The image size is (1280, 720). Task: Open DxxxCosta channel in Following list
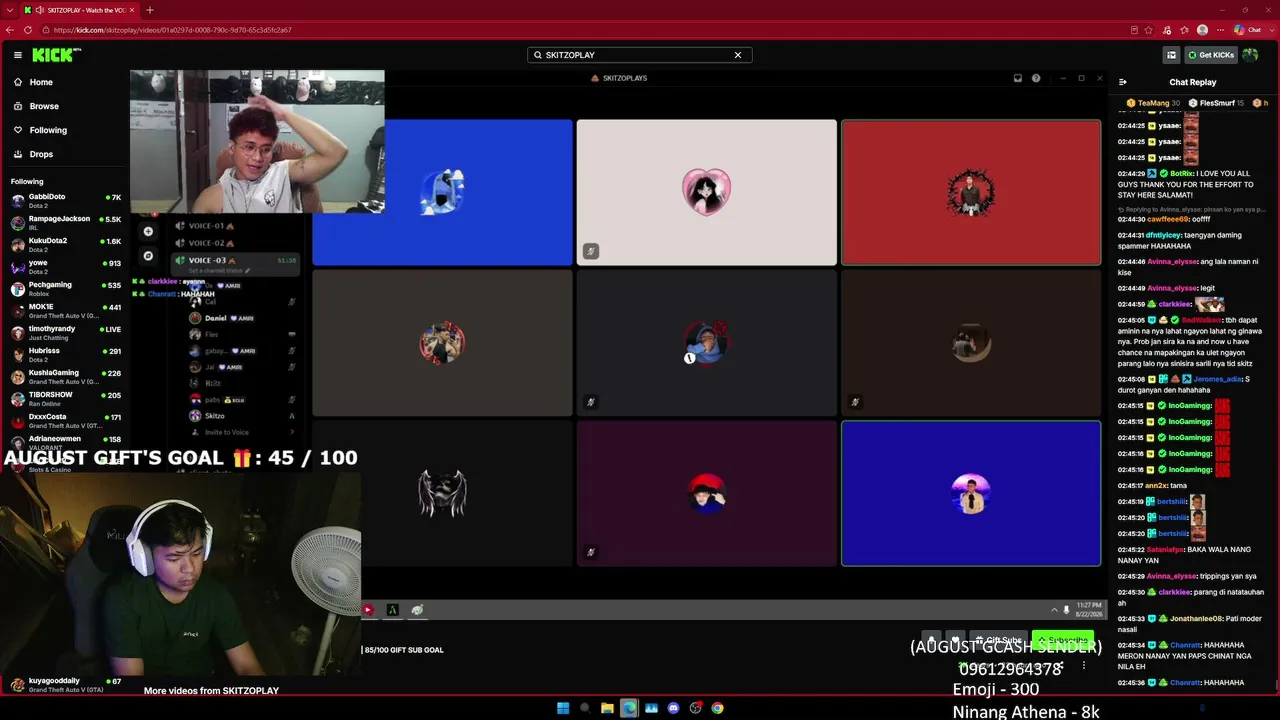pyautogui.click(x=65, y=420)
